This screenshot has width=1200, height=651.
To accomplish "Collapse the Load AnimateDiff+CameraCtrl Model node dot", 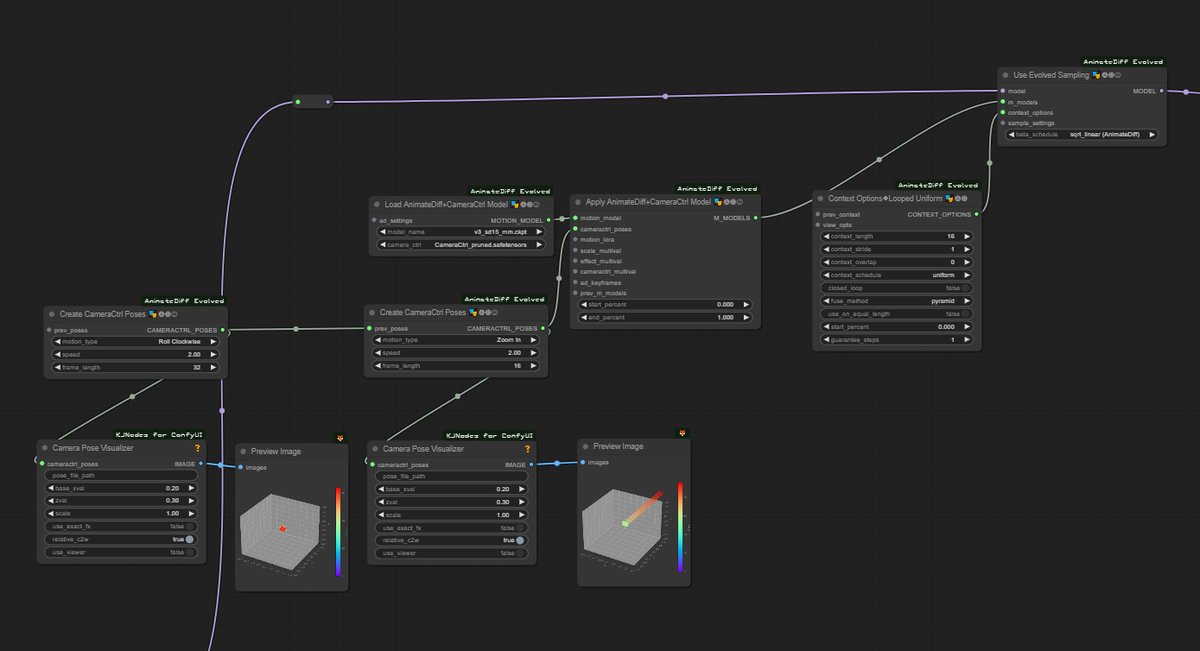I will (x=377, y=203).
